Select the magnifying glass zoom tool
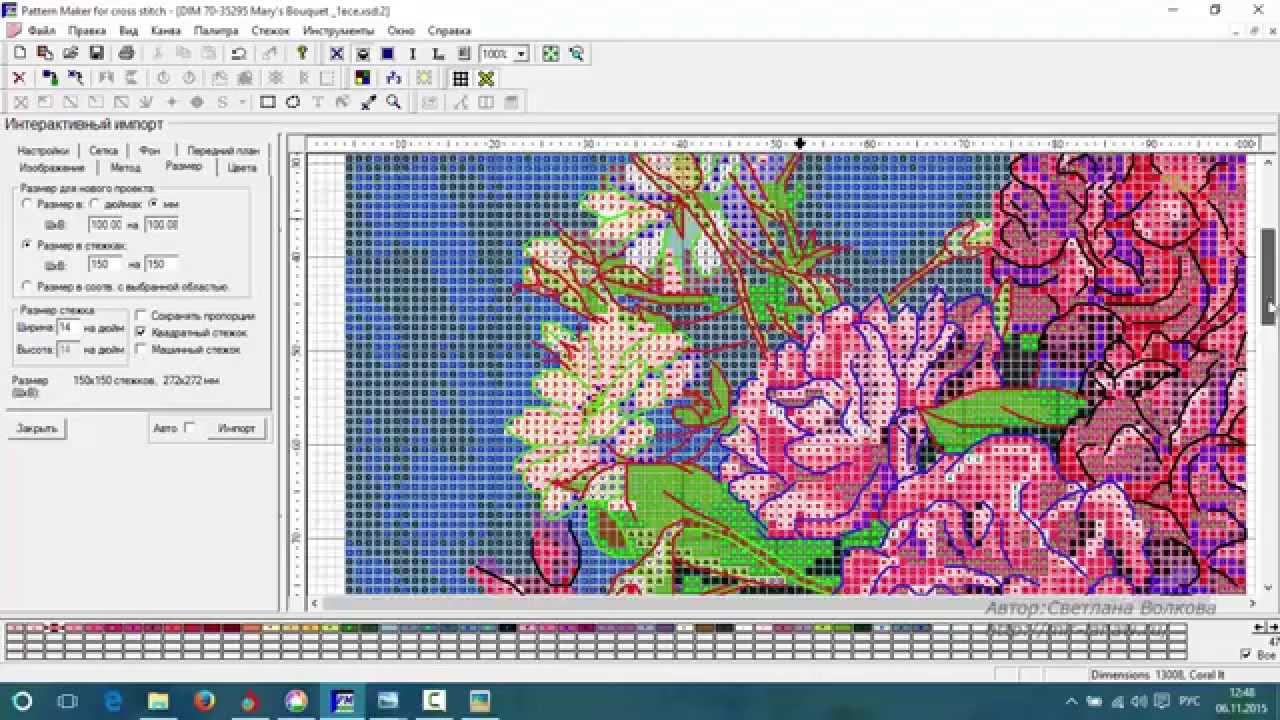This screenshot has height=720, width=1280. tap(394, 101)
